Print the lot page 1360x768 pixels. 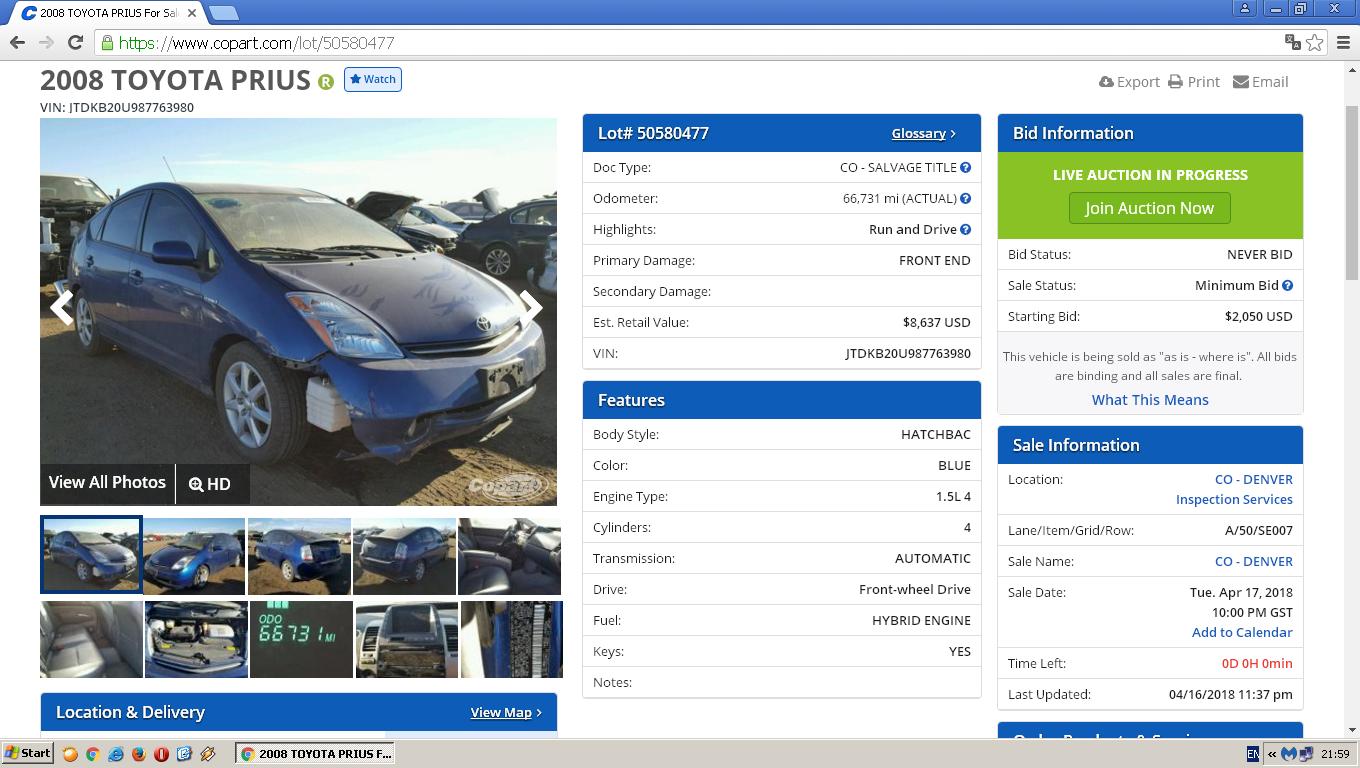1194,82
